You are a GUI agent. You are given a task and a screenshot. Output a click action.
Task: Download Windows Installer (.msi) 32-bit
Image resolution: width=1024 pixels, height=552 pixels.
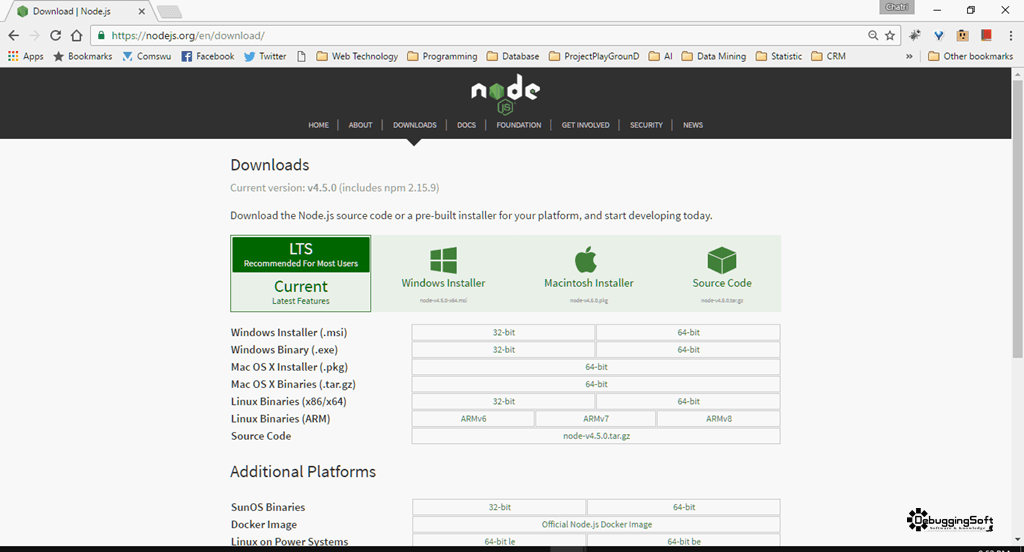pos(504,333)
